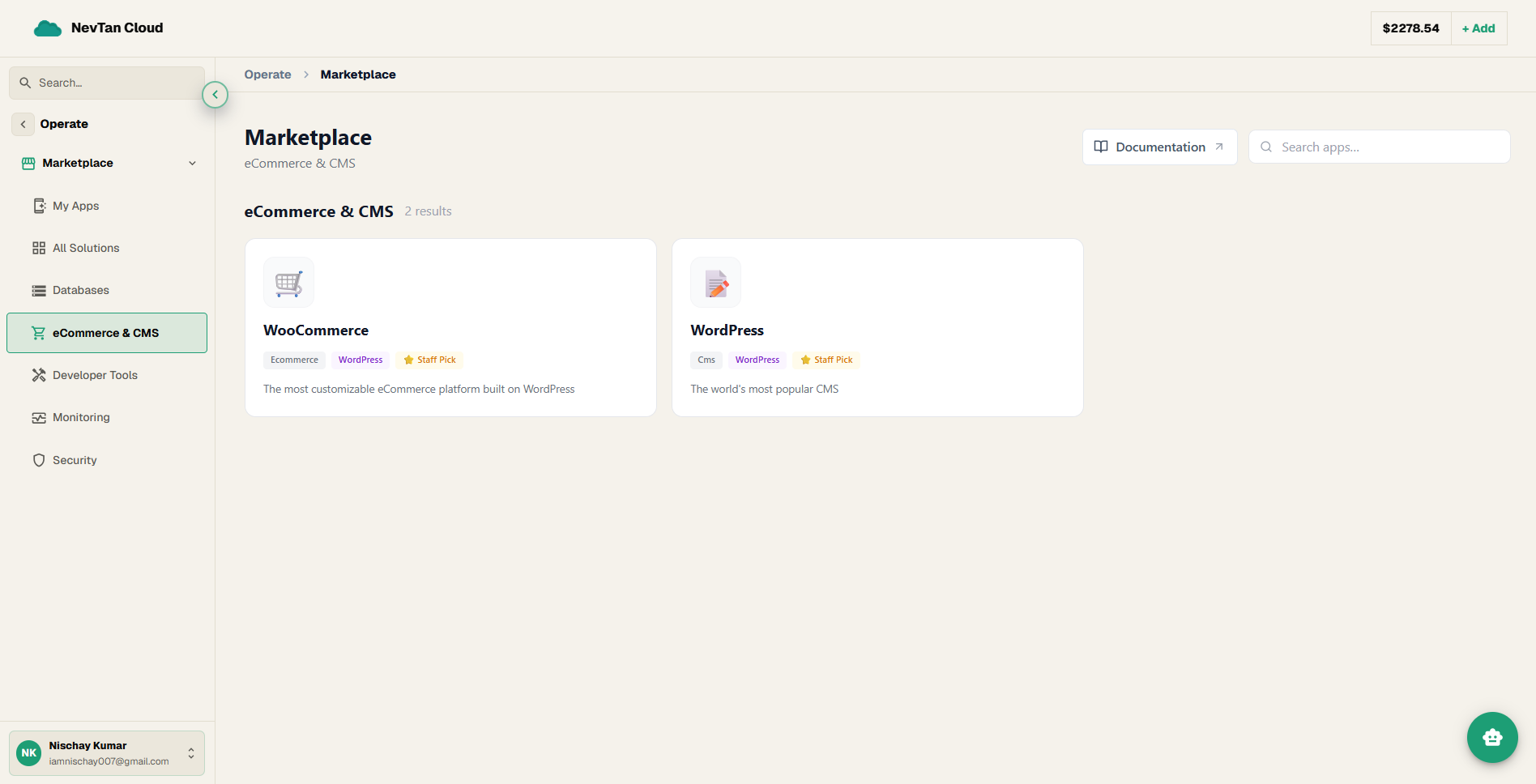Collapse the sidebar with the round chevron button
The height and width of the screenshot is (784, 1536).
(x=215, y=95)
